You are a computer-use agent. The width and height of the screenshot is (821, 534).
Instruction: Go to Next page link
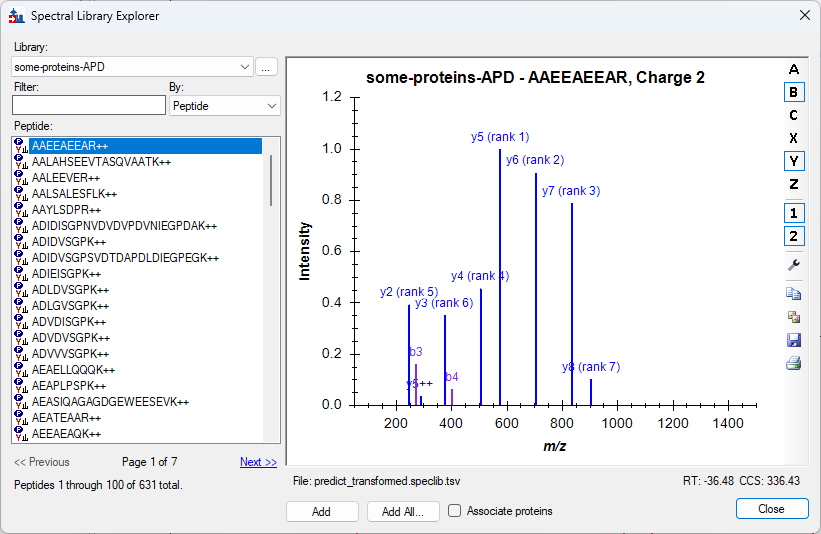click(x=258, y=462)
